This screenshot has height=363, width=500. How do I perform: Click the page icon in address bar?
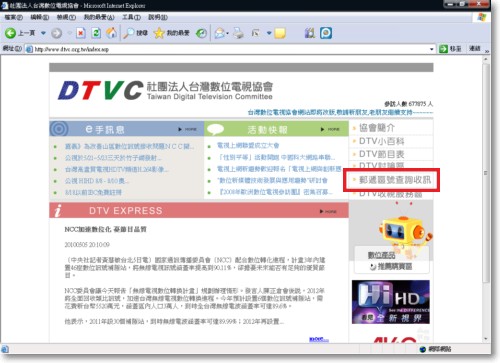pos(29,49)
